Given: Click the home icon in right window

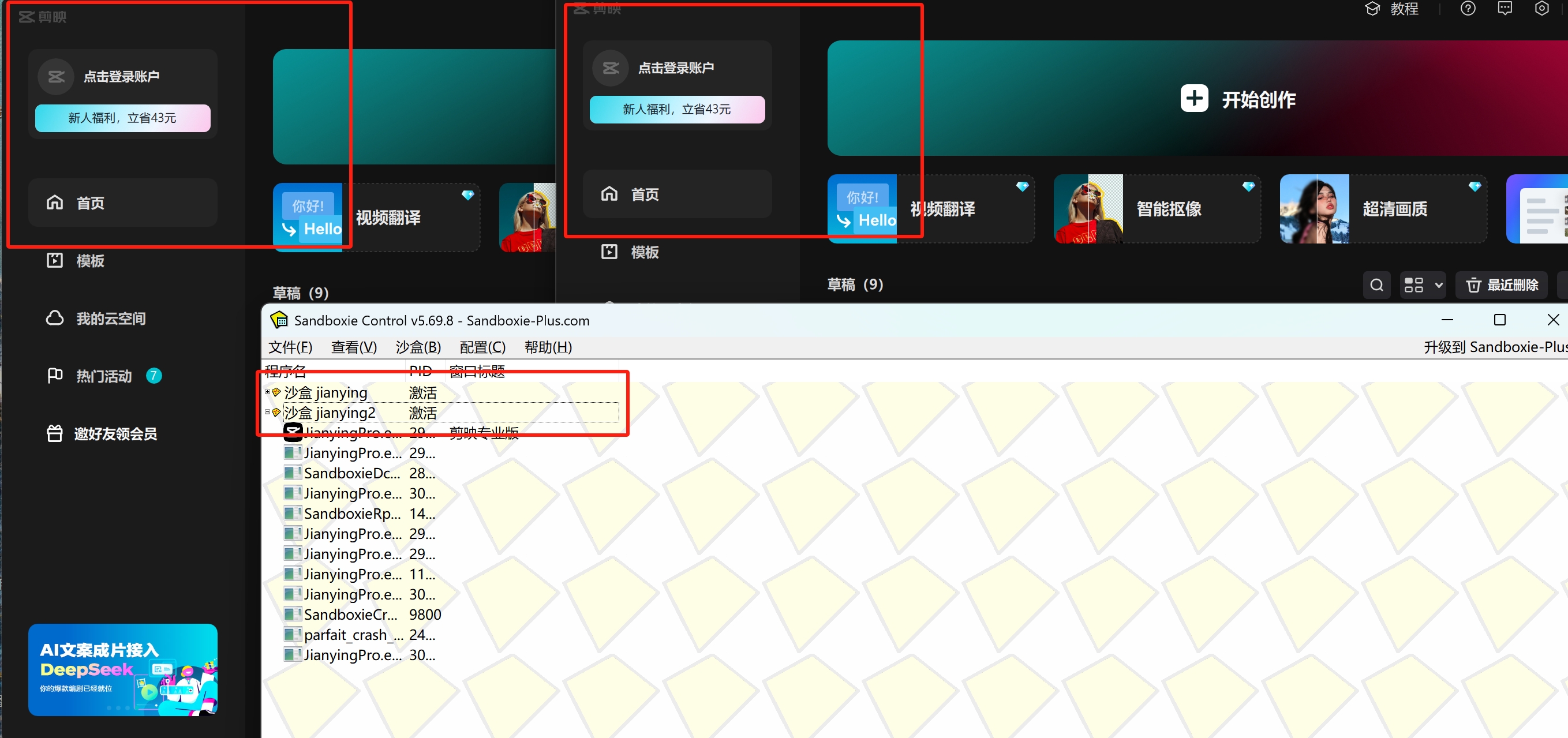Looking at the screenshot, I should tap(609, 194).
